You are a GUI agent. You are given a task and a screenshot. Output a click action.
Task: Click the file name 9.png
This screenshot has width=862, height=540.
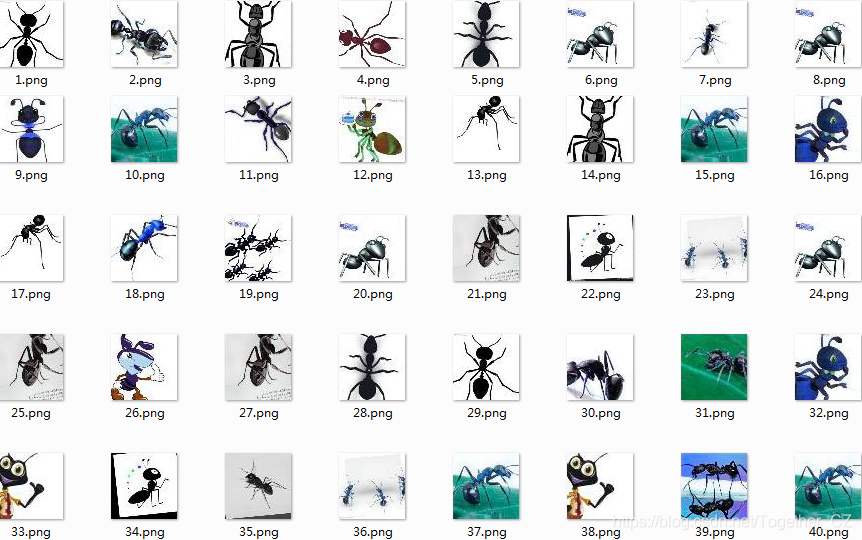click(x=31, y=175)
